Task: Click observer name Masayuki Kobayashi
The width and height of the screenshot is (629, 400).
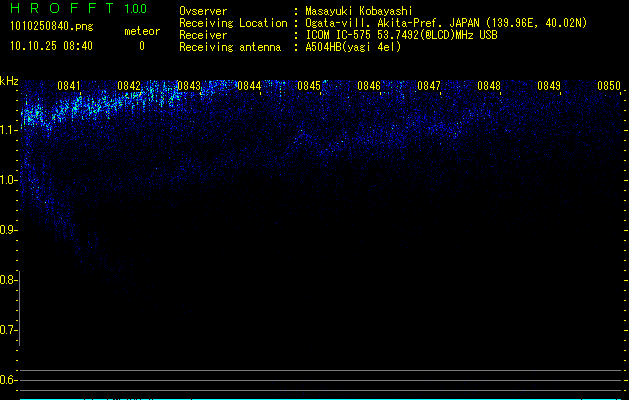Action: (359, 11)
